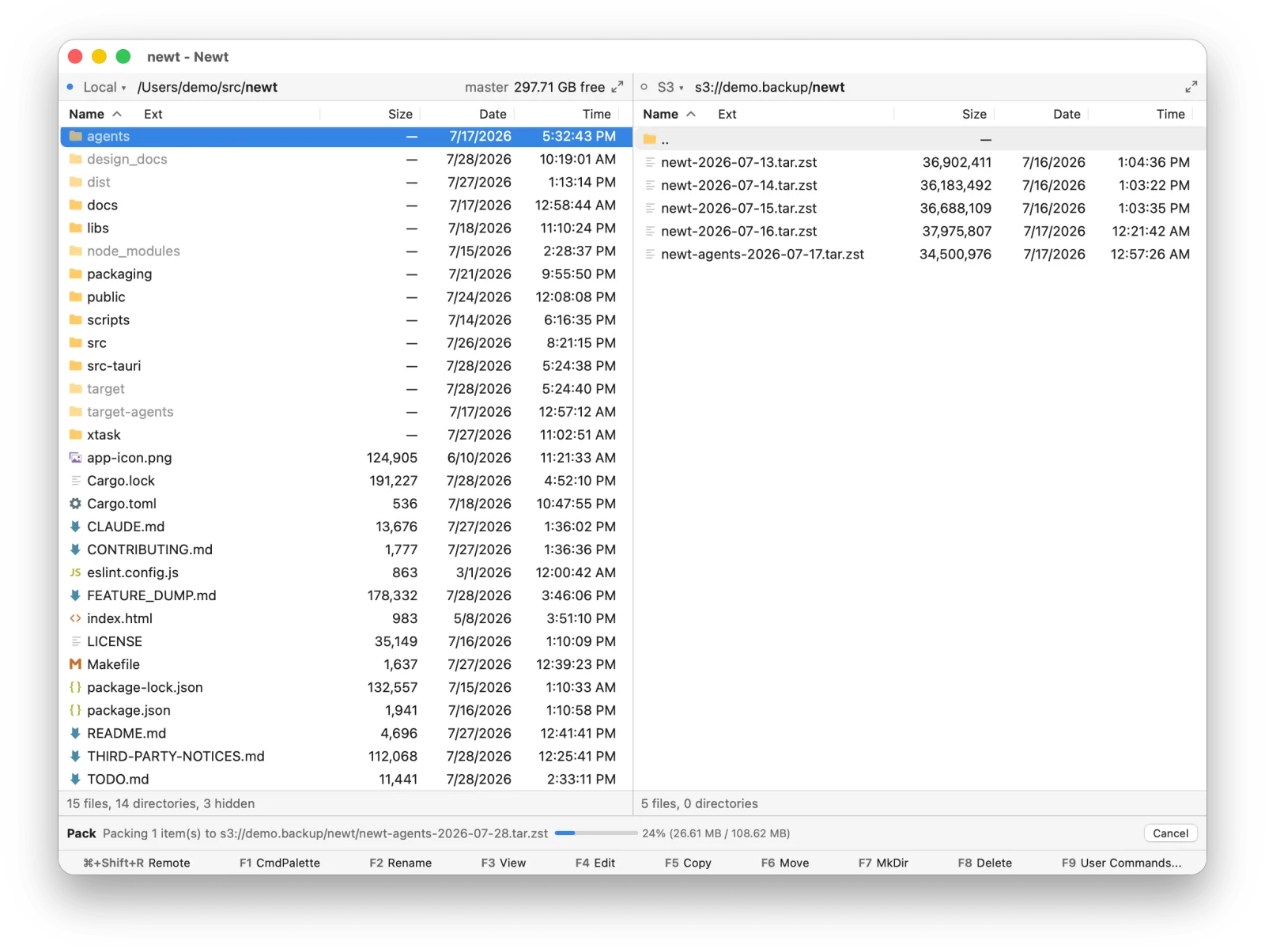1265x952 pixels.
Task: Click F7 MkDir in the function bar
Action: click(x=883, y=863)
